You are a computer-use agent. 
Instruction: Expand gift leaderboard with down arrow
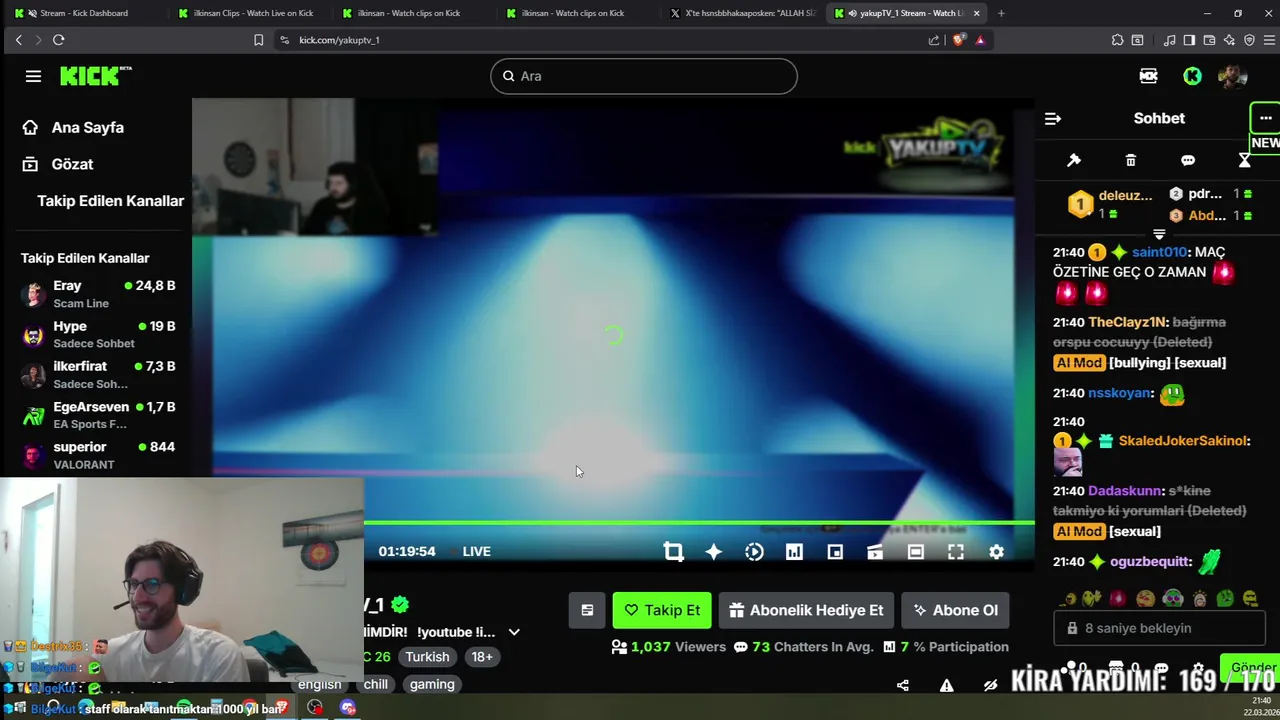[x=1159, y=234]
